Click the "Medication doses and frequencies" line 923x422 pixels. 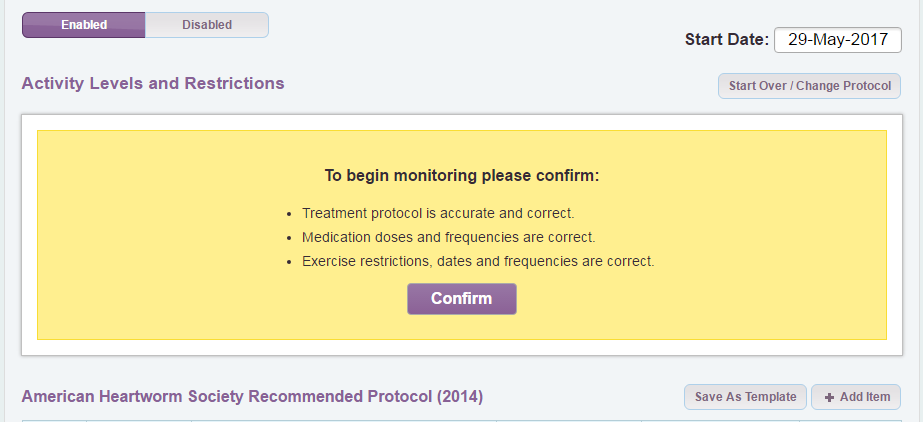click(x=448, y=237)
